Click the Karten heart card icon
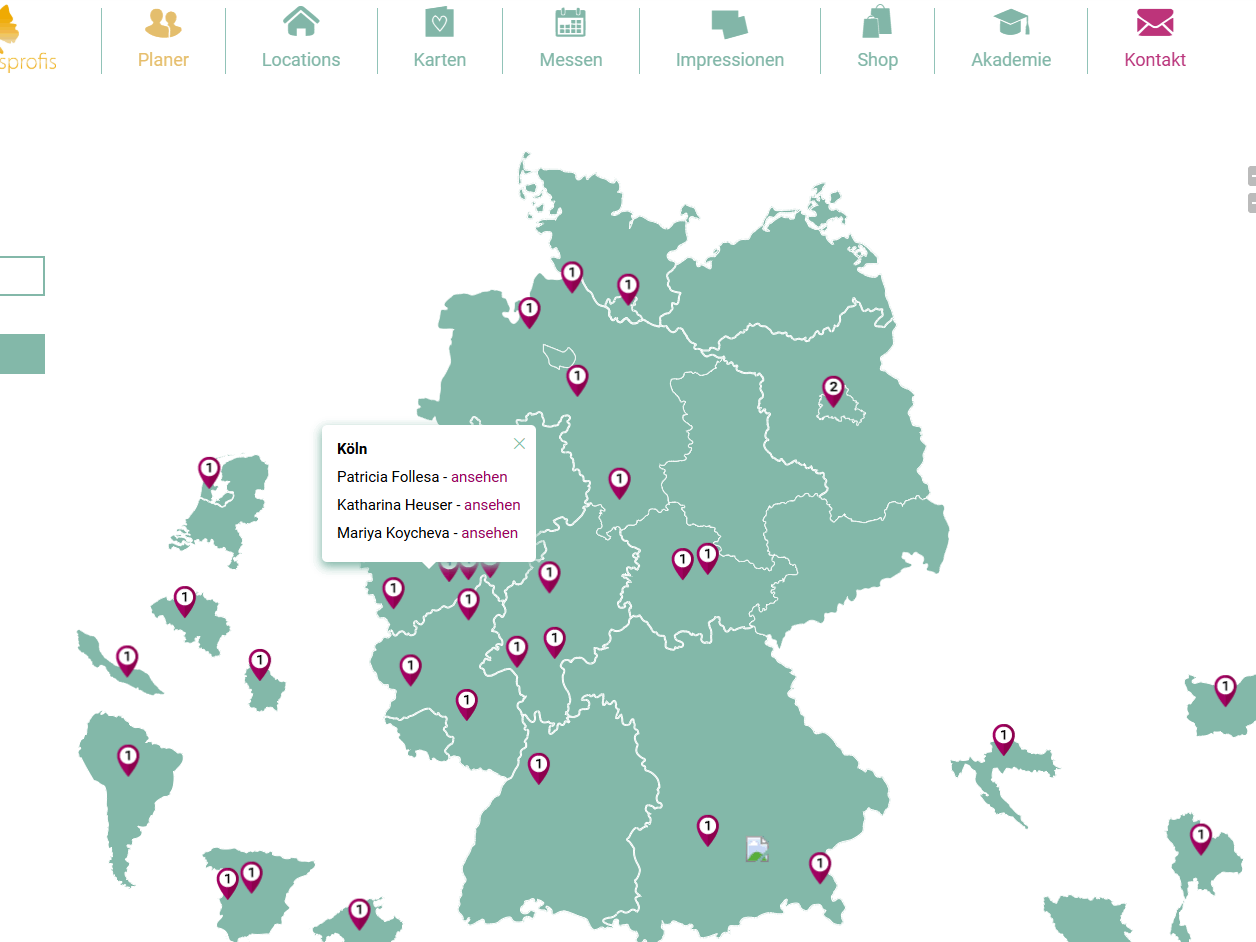Image resolution: width=1256 pixels, height=942 pixels. (x=439, y=22)
